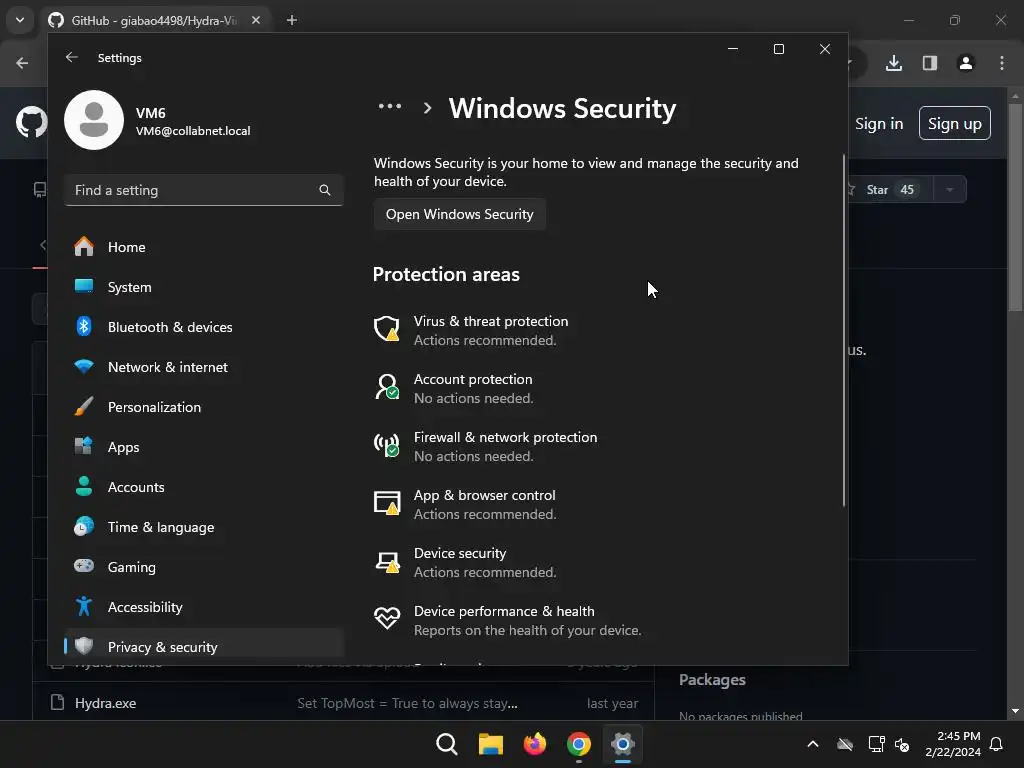This screenshot has height=768, width=1024.
Task: Click Chrome back navigation arrow
Action: [22, 63]
